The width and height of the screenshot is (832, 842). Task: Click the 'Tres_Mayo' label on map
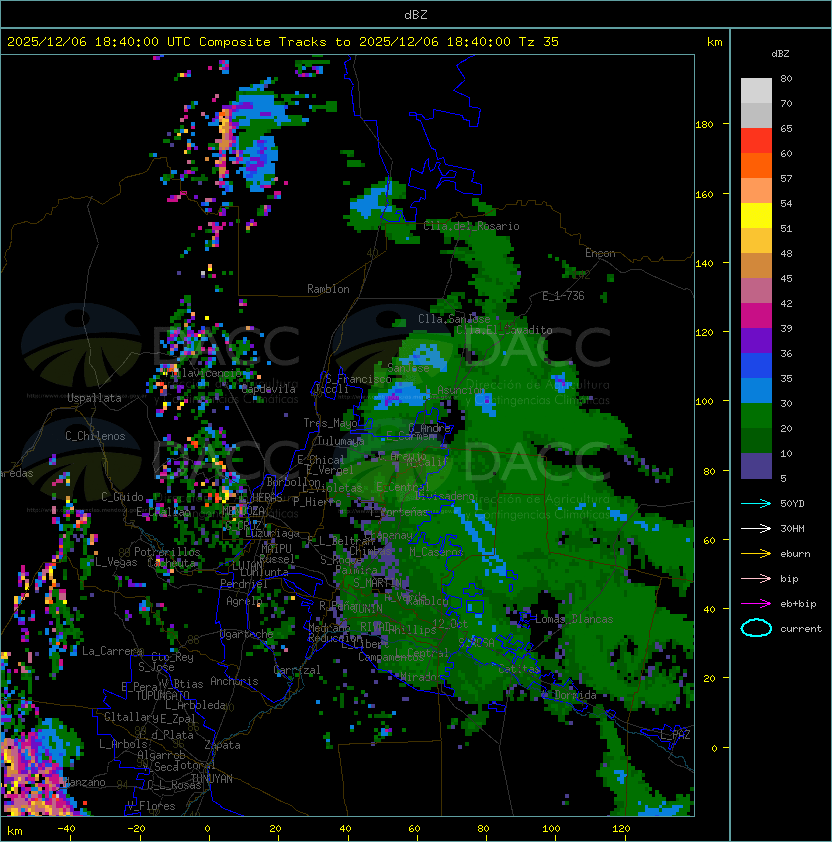pos(330,423)
